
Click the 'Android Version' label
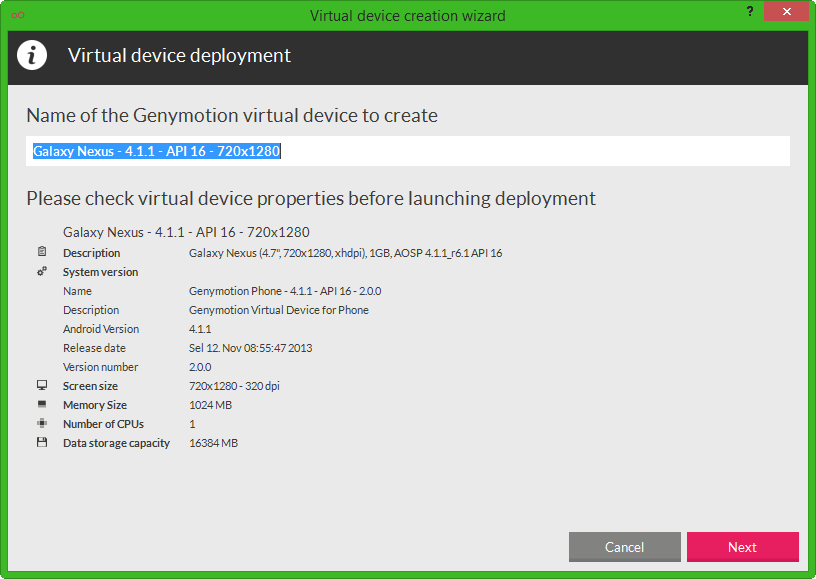(x=101, y=329)
